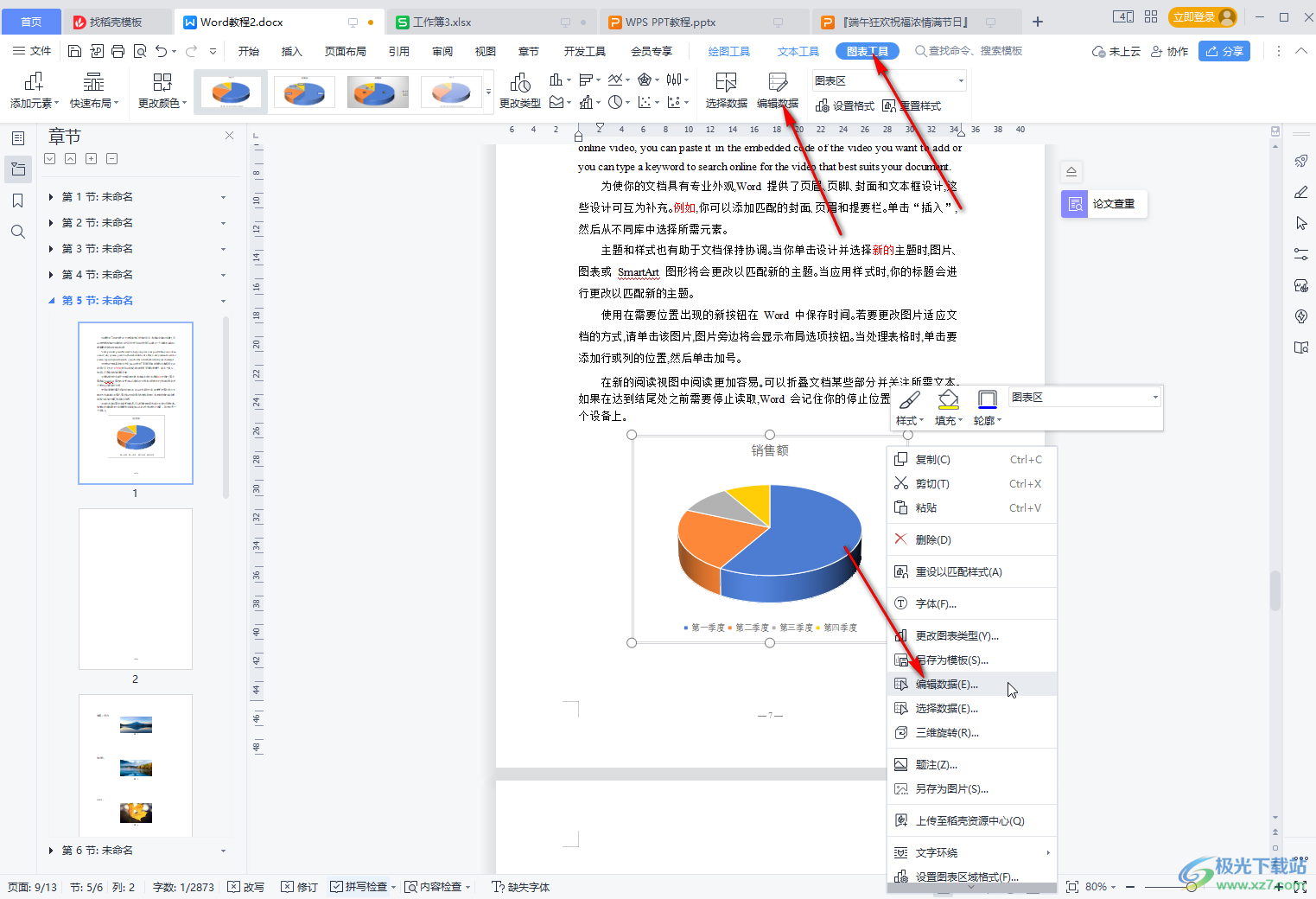Insert a scatter chart from the ribbon
The image size is (1316, 899).
[x=645, y=102]
